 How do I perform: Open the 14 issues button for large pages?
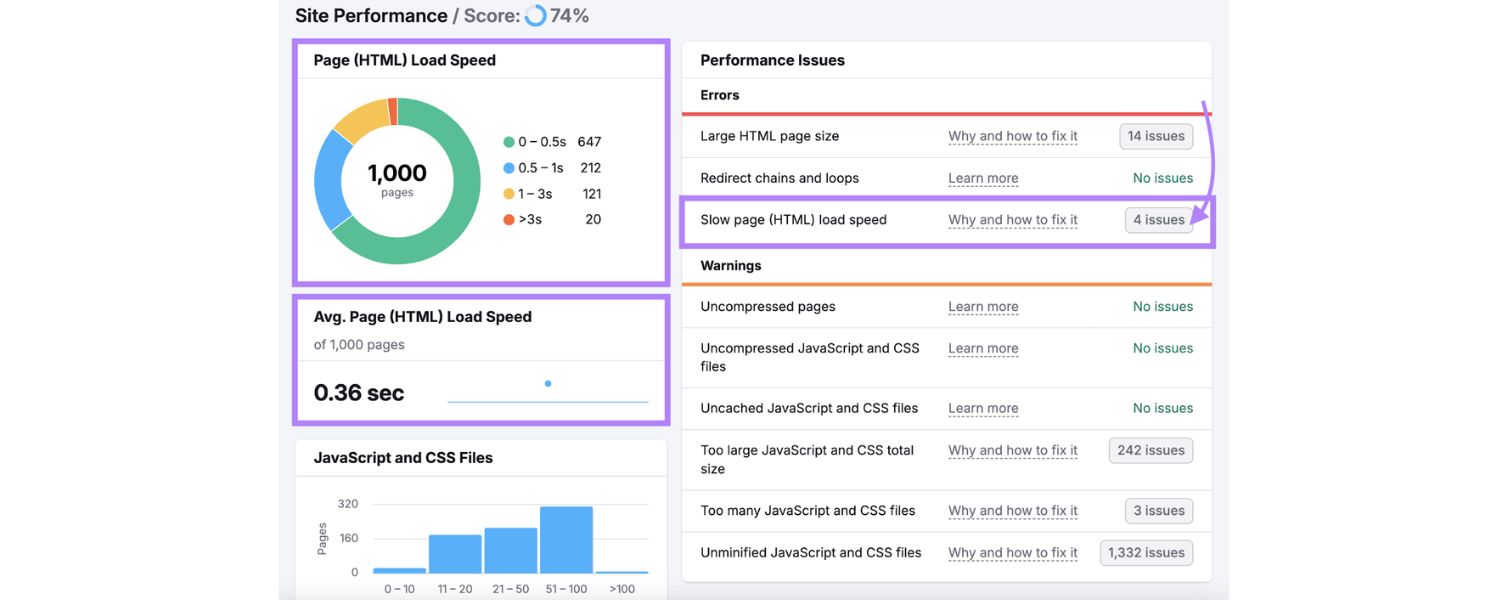(x=1156, y=135)
